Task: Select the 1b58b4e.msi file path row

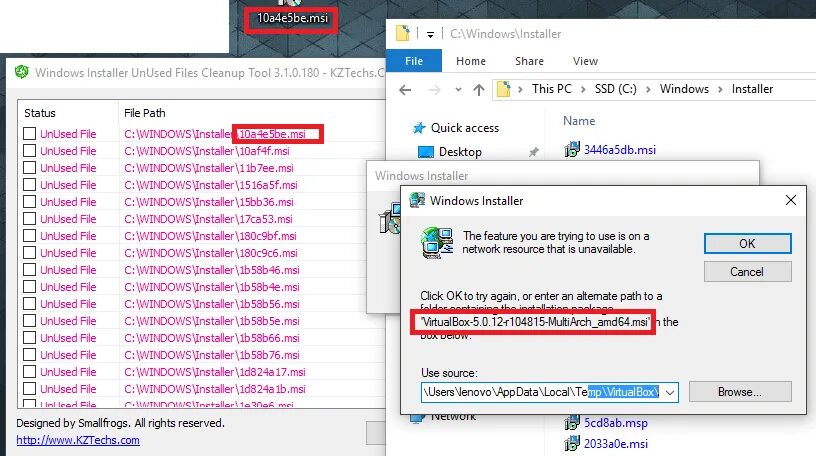Action: tap(212, 287)
